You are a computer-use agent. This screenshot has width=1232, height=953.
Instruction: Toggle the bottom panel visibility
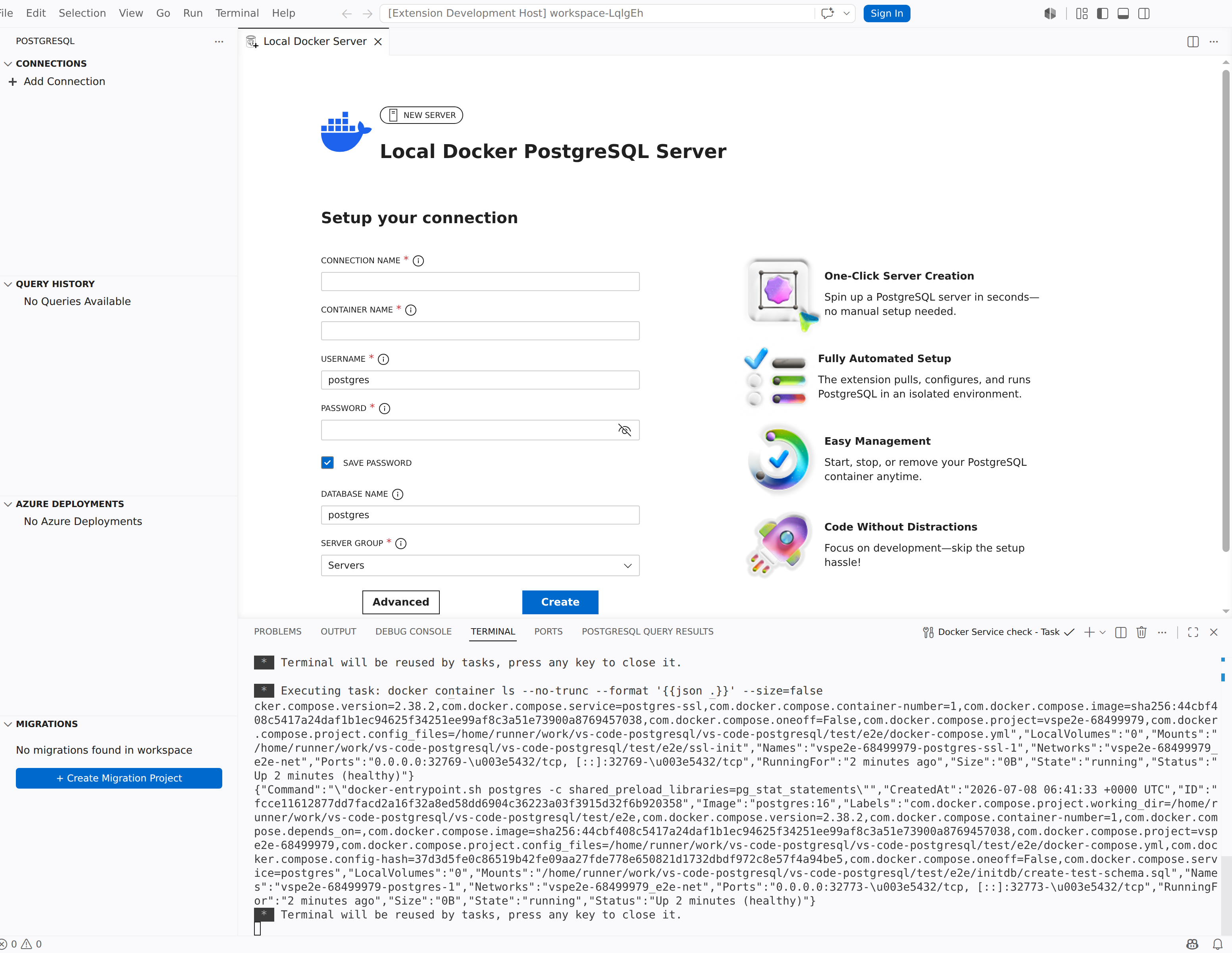[x=1123, y=14]
